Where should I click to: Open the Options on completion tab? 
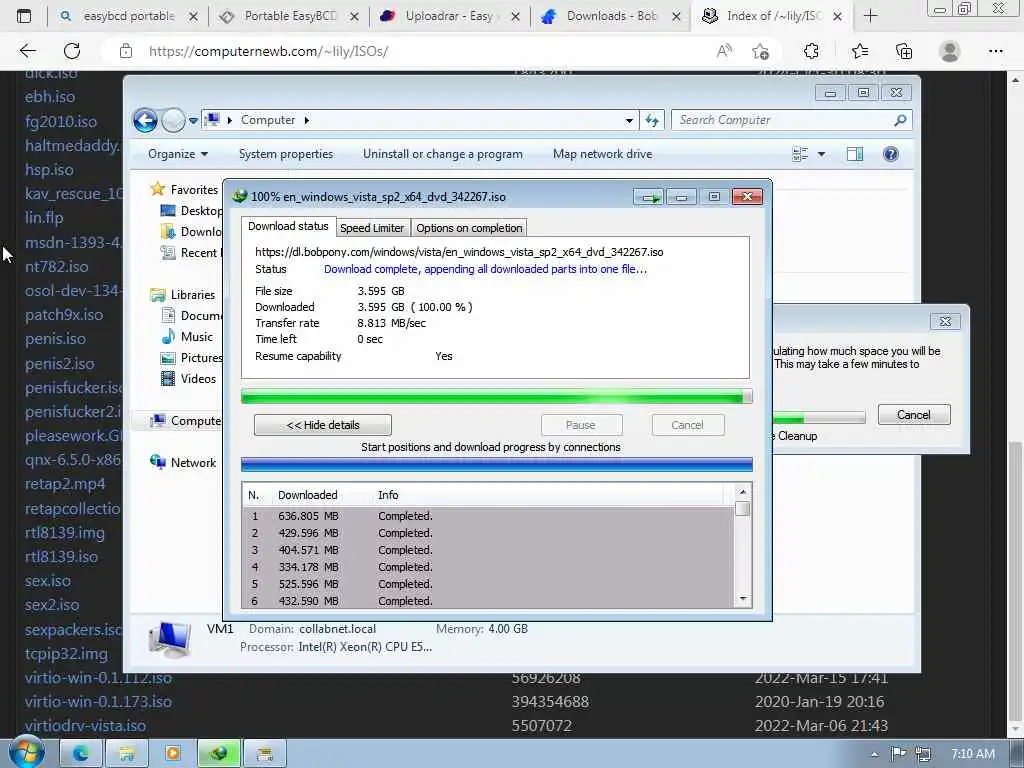point(469,228)
